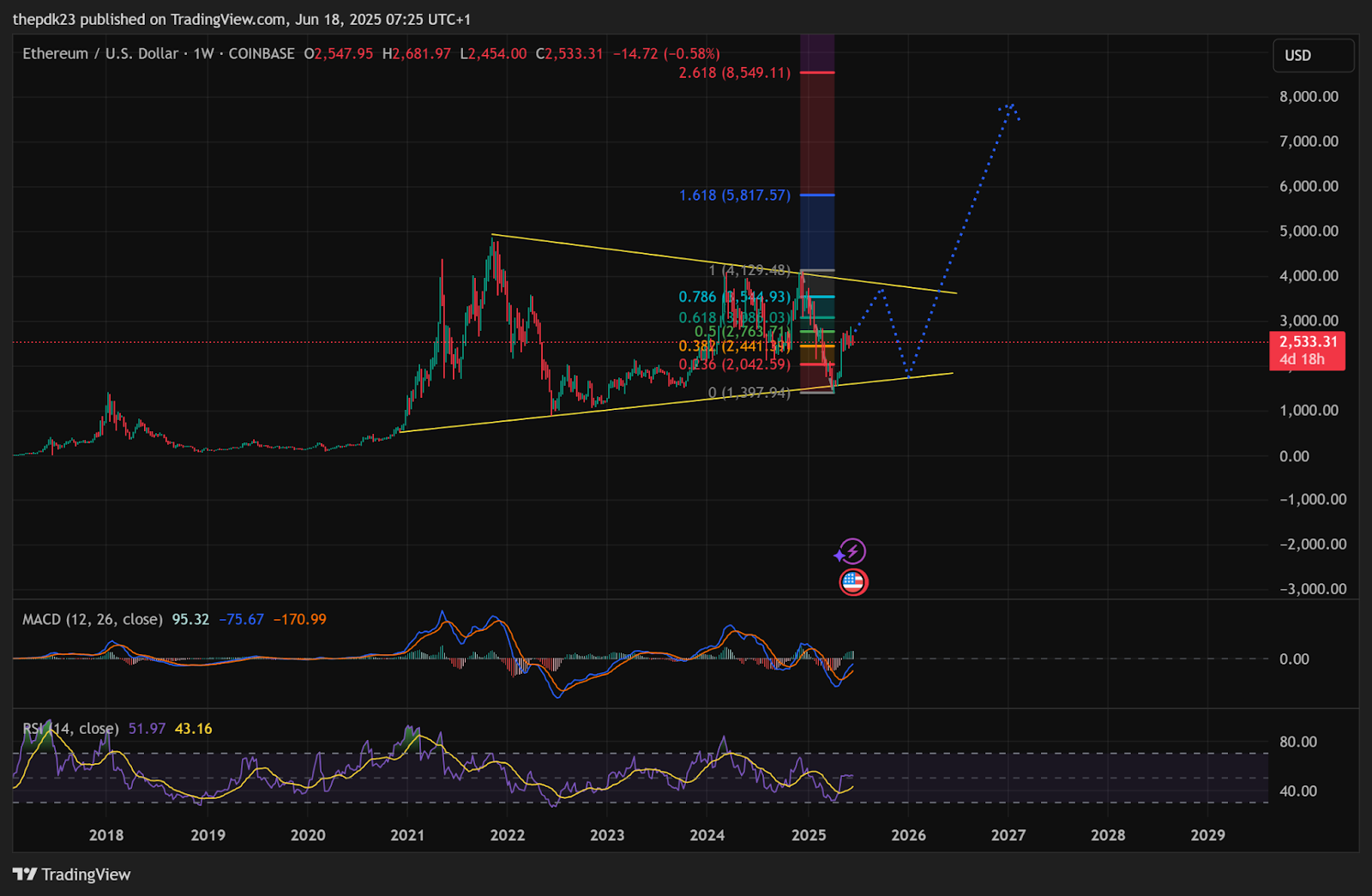The height and width of the screenshot is (896, 1372).
Task: Click the 8,000.00 price axis label
Action: pos(1309,97)
